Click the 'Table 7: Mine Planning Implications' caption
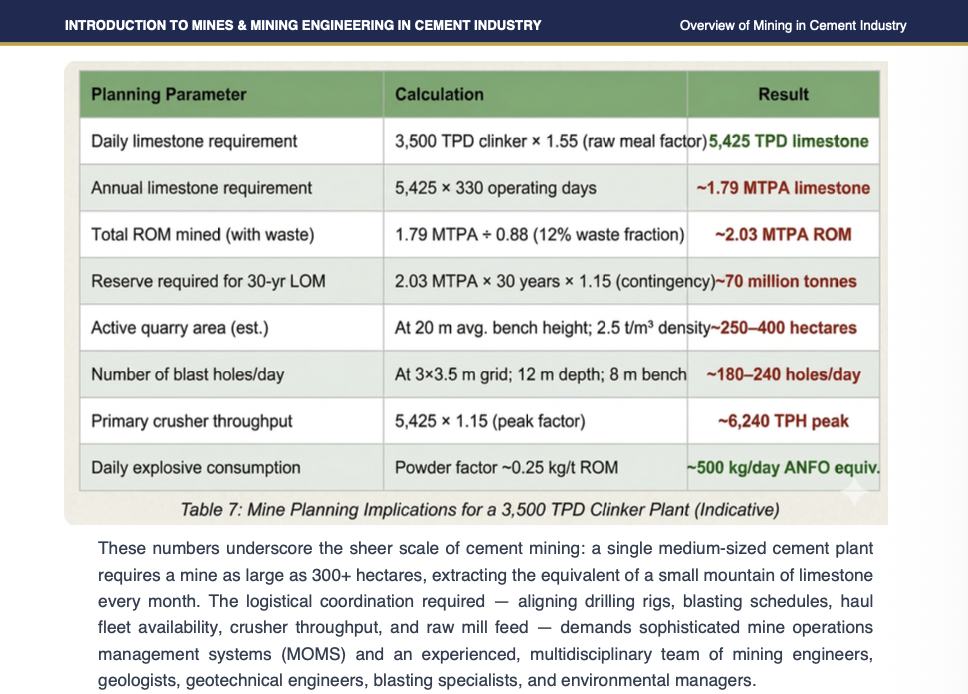 (480, 510)
